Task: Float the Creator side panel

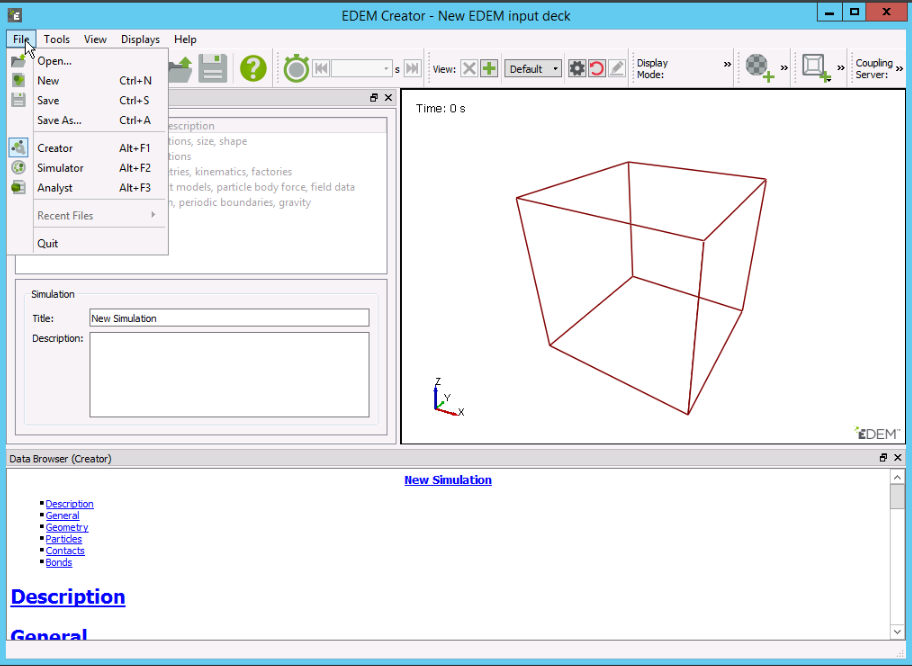Action: pyautogui.click(x=374, y=98)
